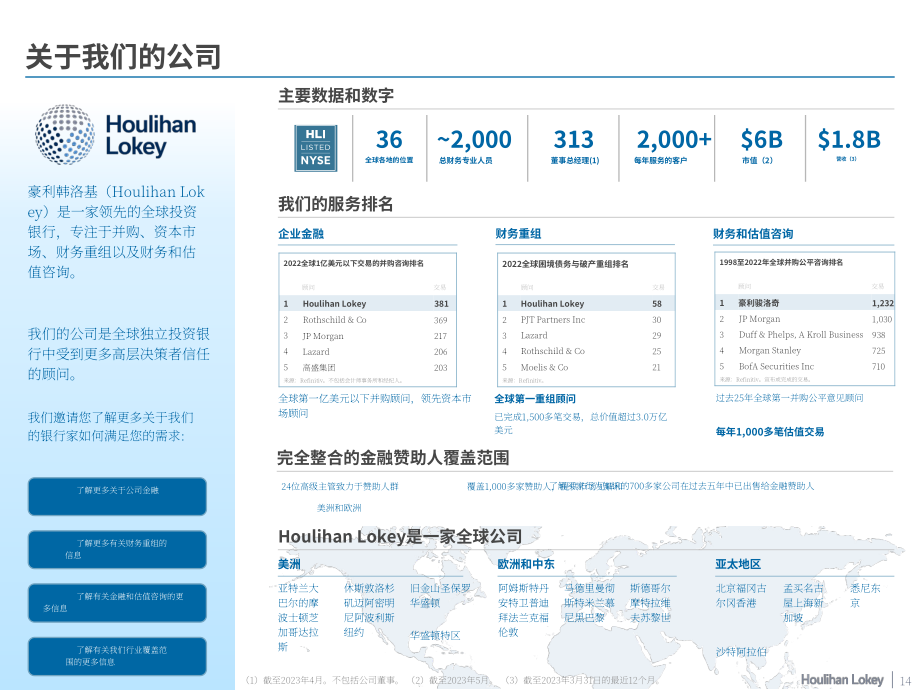The width and height of the screenshot is (920, 690).
Task: Select the Morgan Stanley 725 row
Action: pos(805,350)
